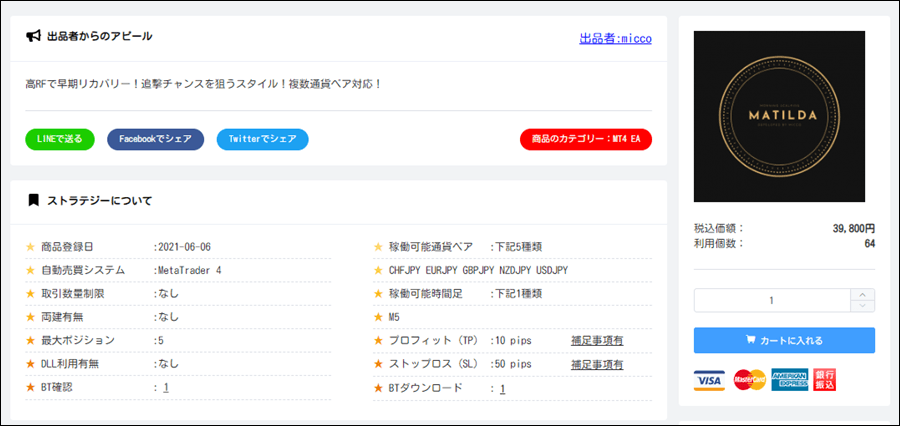Select the 最大ポジション value :5
900x426 pixels.
[x=158, y=340]
